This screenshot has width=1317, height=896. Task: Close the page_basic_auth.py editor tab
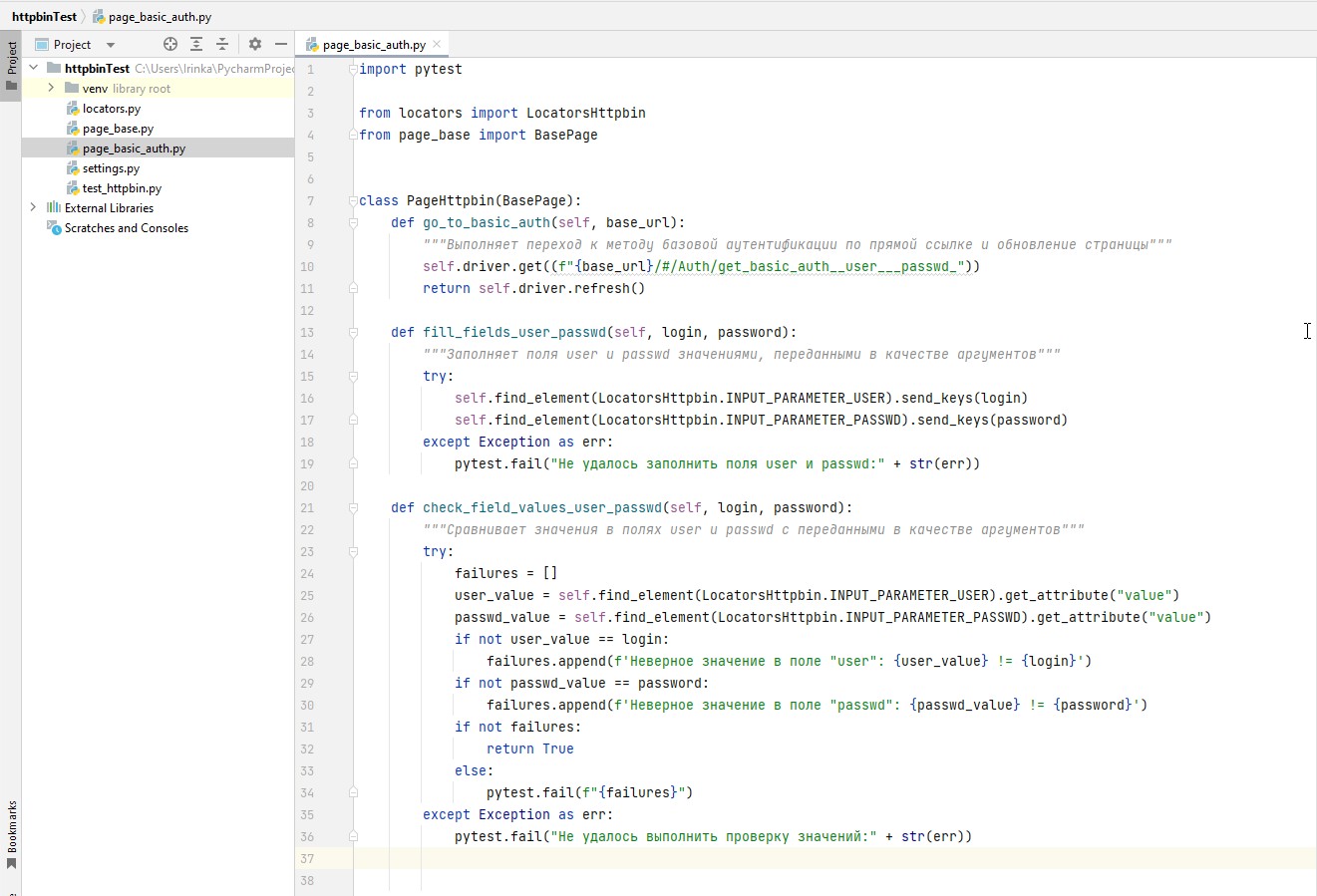(x=437, y=44)
